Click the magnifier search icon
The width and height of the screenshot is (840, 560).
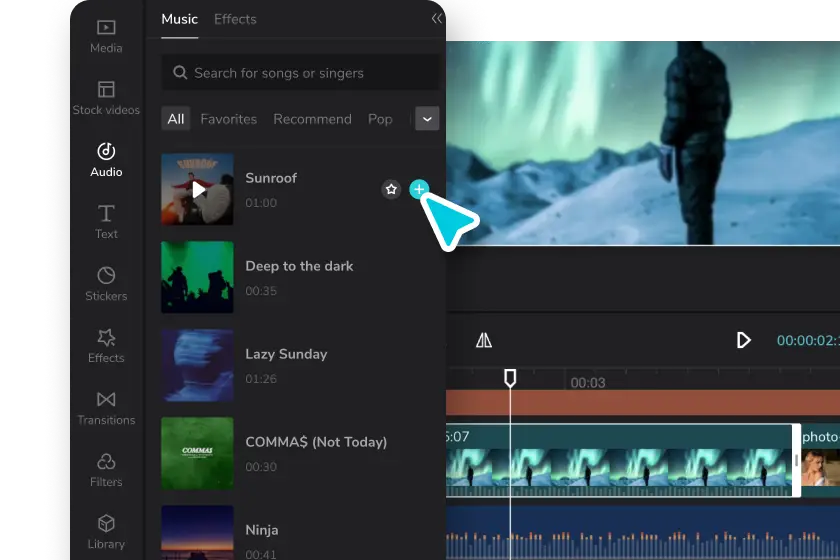coord(180,72)
